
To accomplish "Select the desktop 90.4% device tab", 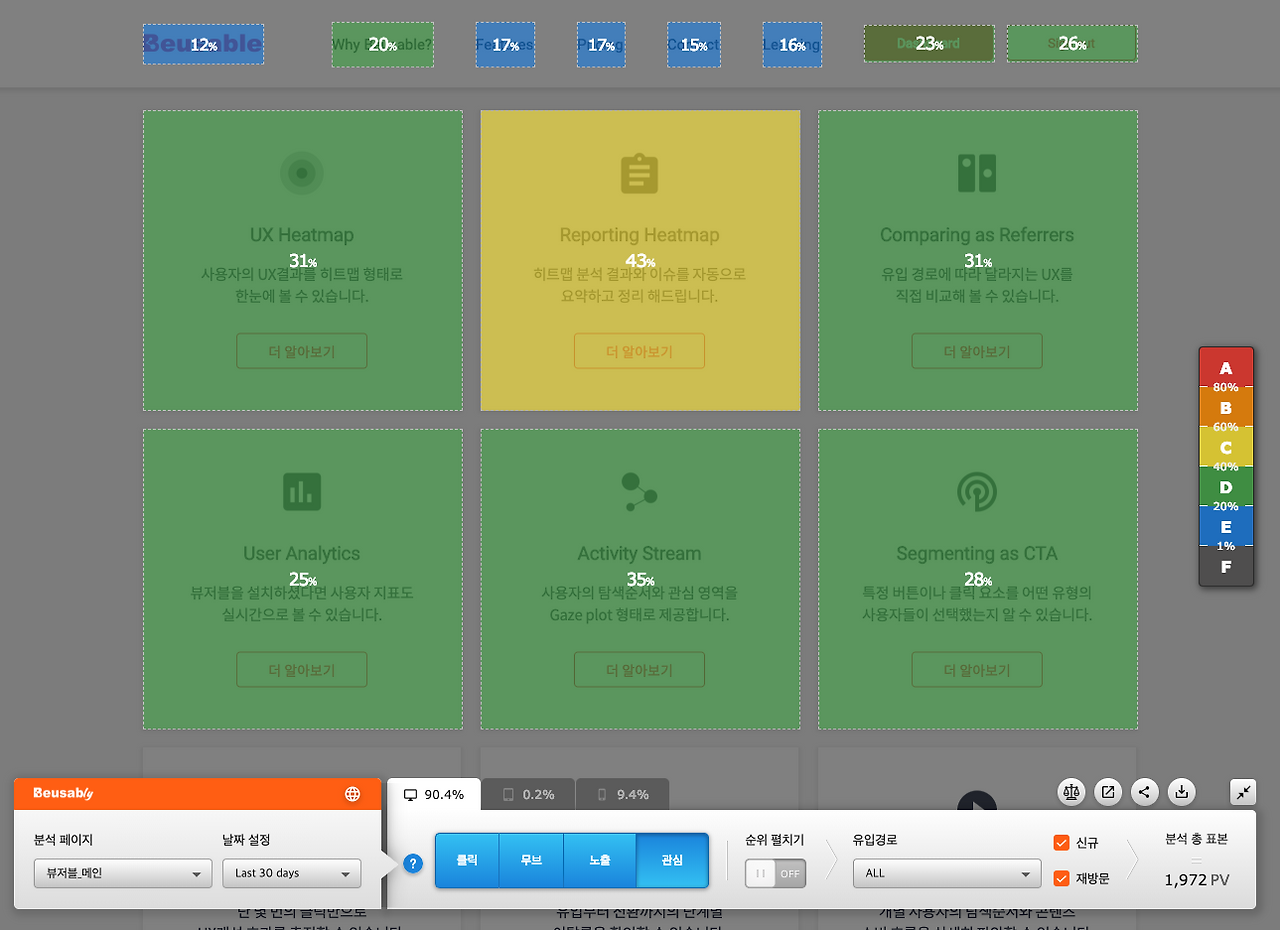I will tap(434, 794).
